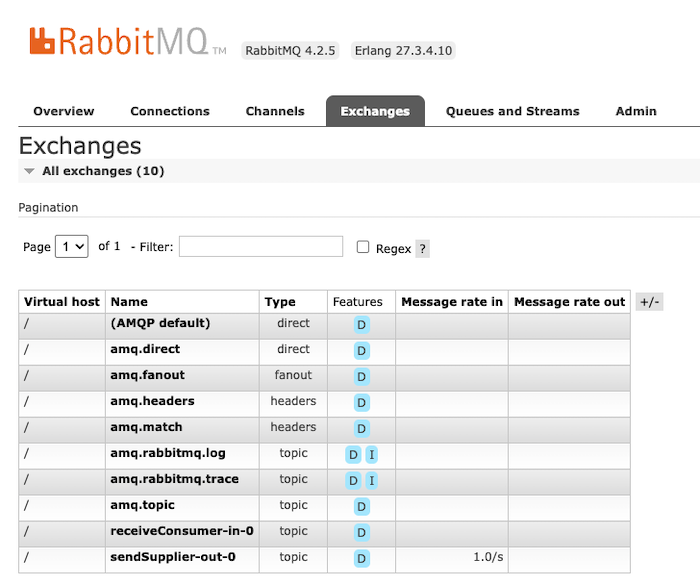Switch to the Queues and Streams tab
Image resolution: width=700 pixels, height=585 pixels.
(x=512, y=111)
